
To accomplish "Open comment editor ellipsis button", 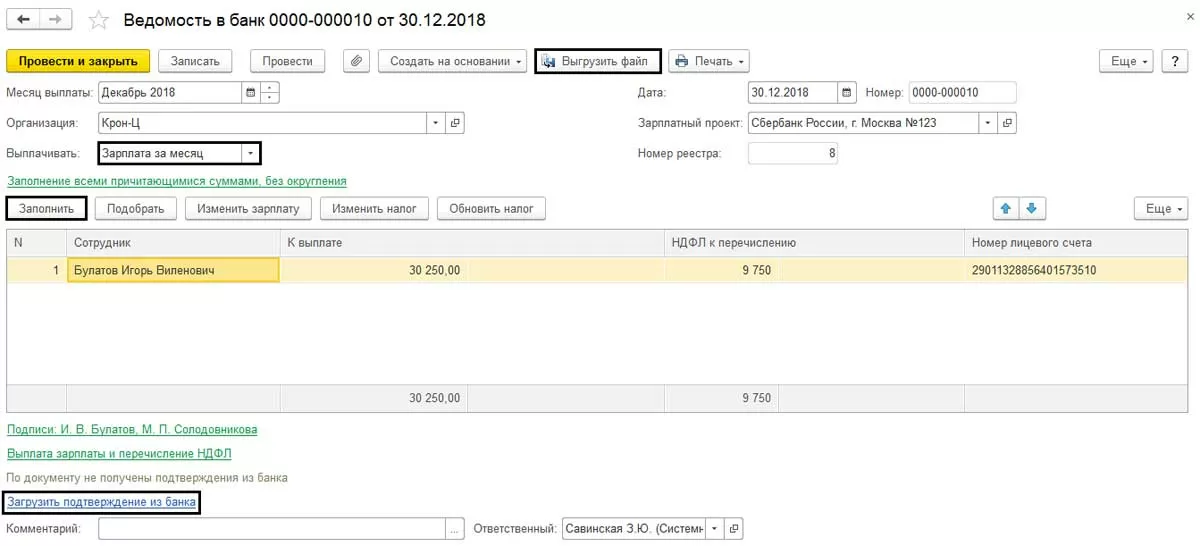I will pos(456,528).
